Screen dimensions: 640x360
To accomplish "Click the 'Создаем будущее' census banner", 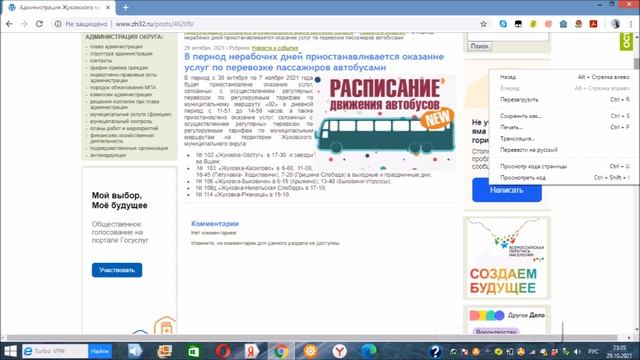I will pyautogui.click(x=507, y=258).
